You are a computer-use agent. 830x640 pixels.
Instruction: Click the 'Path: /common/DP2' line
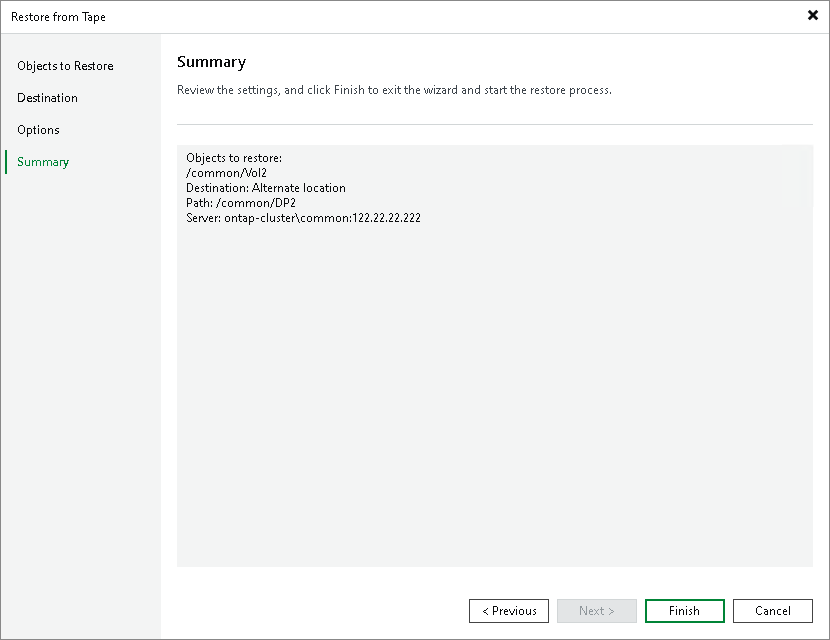coord(241,203)
